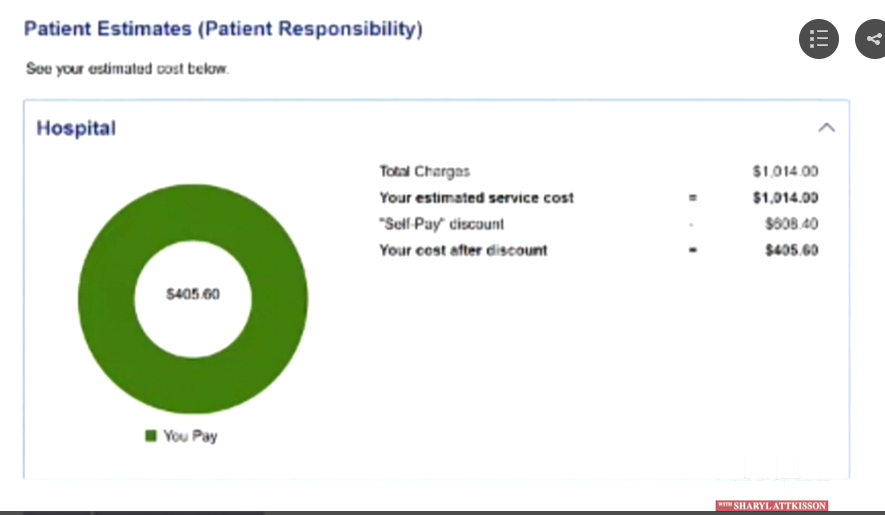Image resolution: width=885 pixels, height=515 pixels.
Task: Click the "Self-Pay" discount label
Action: [441, 224]
